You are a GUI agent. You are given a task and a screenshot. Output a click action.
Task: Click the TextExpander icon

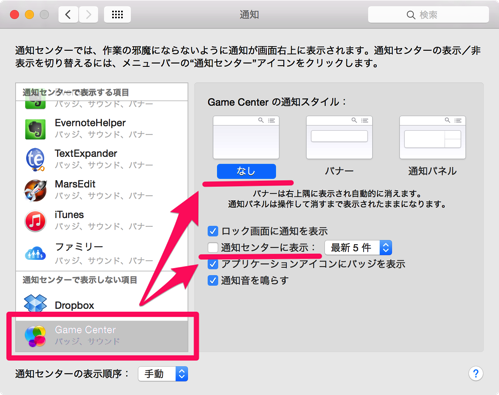point(35,159)
